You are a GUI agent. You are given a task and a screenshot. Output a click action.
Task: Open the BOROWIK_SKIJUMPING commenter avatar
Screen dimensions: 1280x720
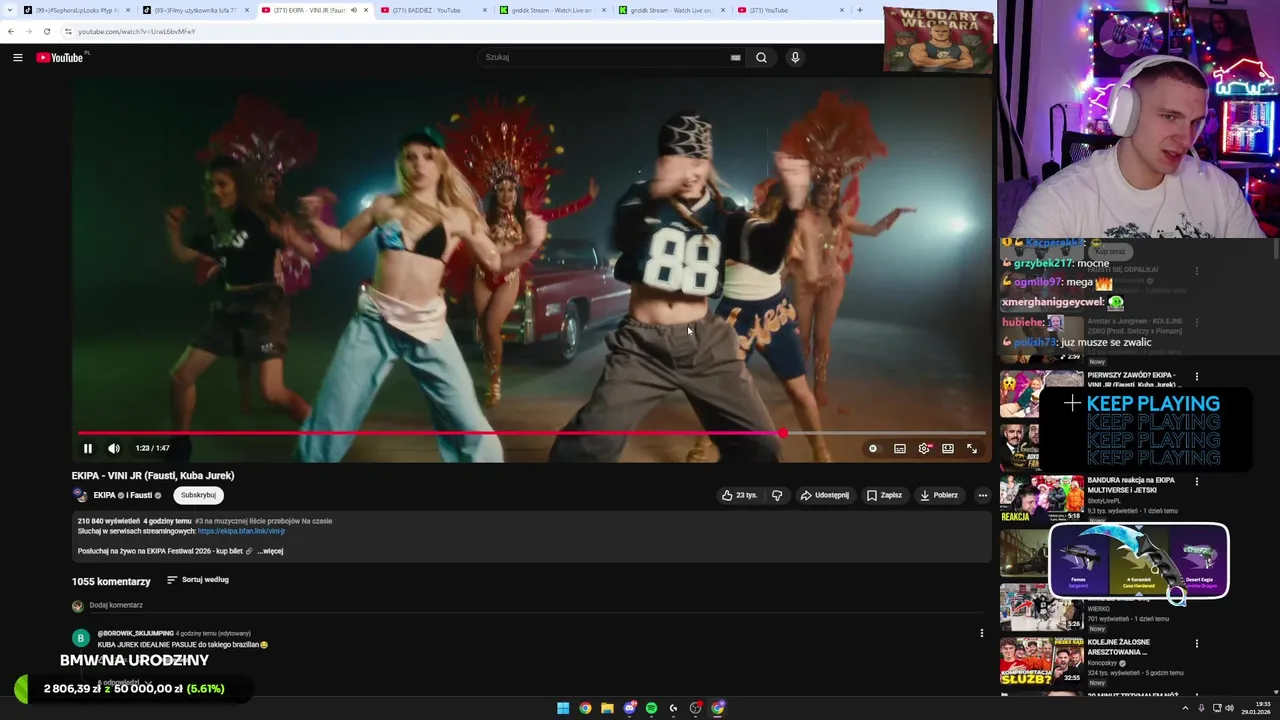tap(81, 638)
